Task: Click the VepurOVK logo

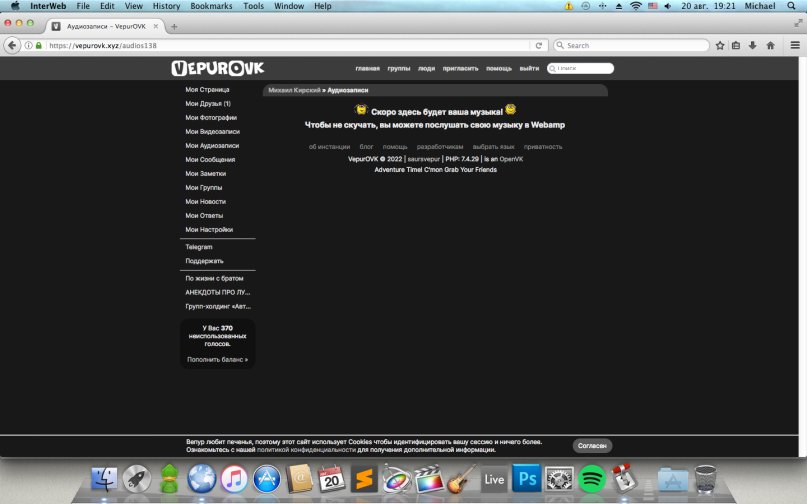Action: pos(218,68)
